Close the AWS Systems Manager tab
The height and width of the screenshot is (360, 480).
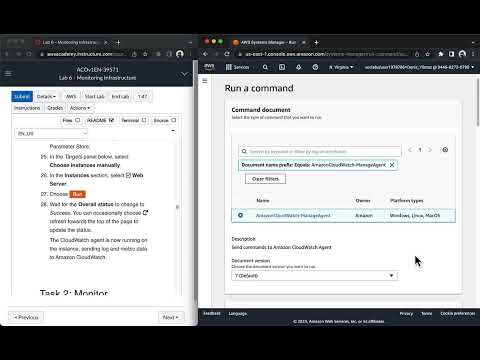tap(304, 42)
